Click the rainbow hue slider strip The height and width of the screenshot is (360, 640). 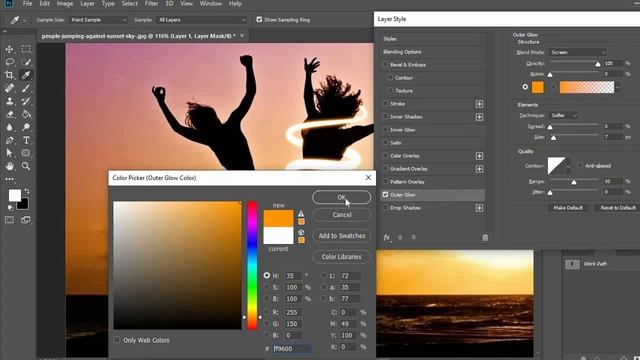pos(252,265)
